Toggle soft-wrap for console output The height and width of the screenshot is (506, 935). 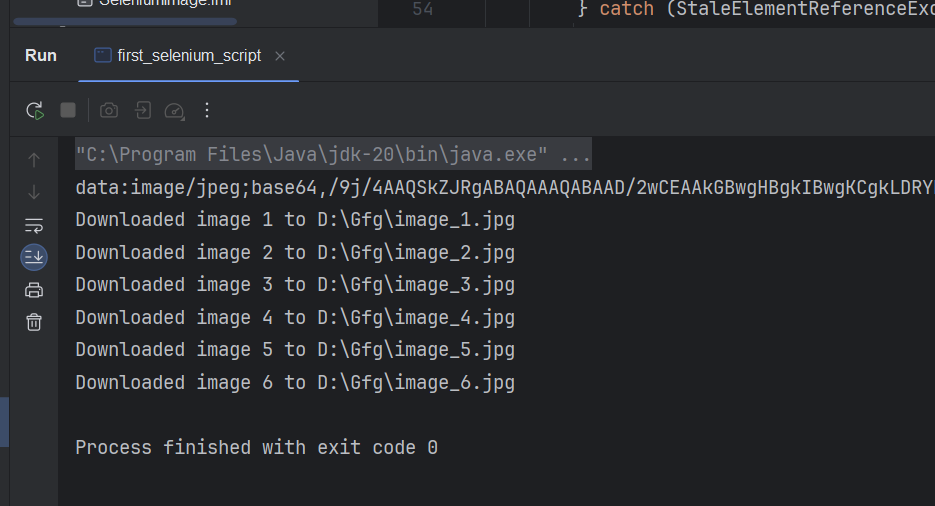pos(34,225)
